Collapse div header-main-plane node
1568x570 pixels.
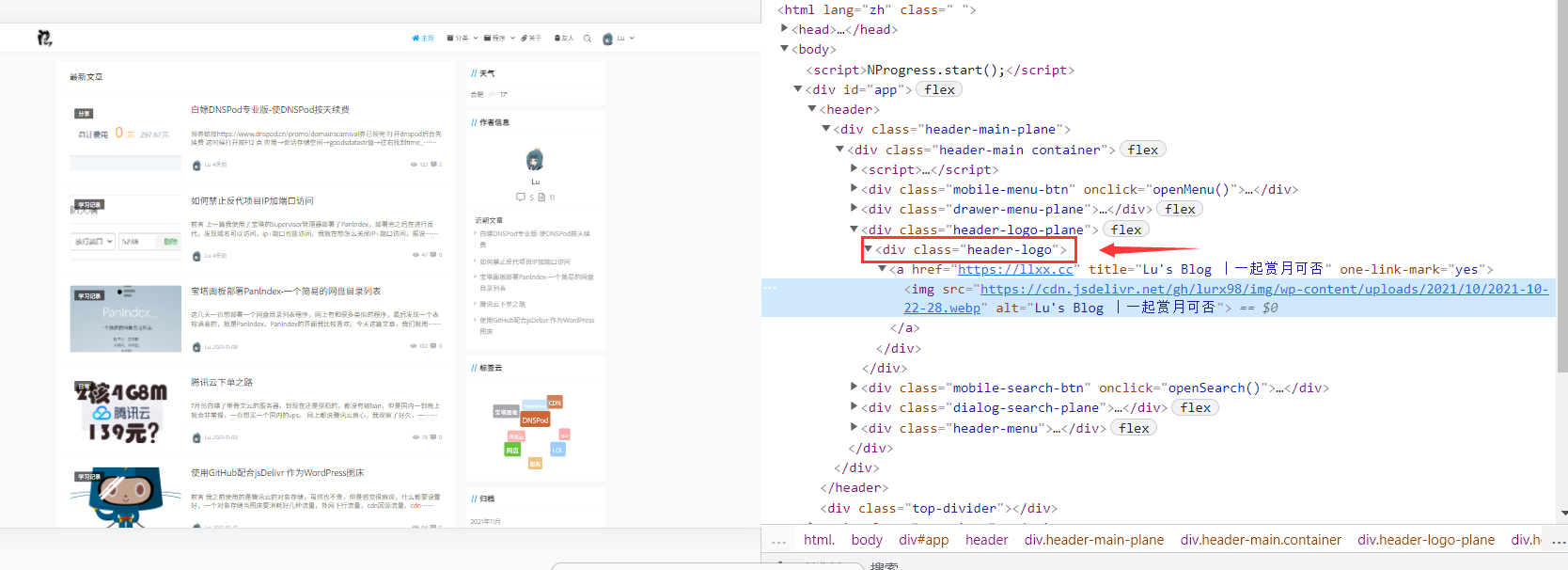[826, 129]
